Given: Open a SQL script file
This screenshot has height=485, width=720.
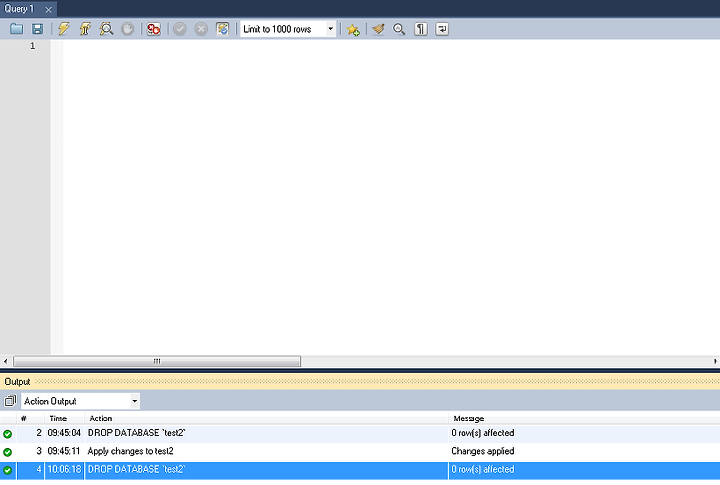Looking at the screenshot, I should pyautogui.click(x=17, y=29).
